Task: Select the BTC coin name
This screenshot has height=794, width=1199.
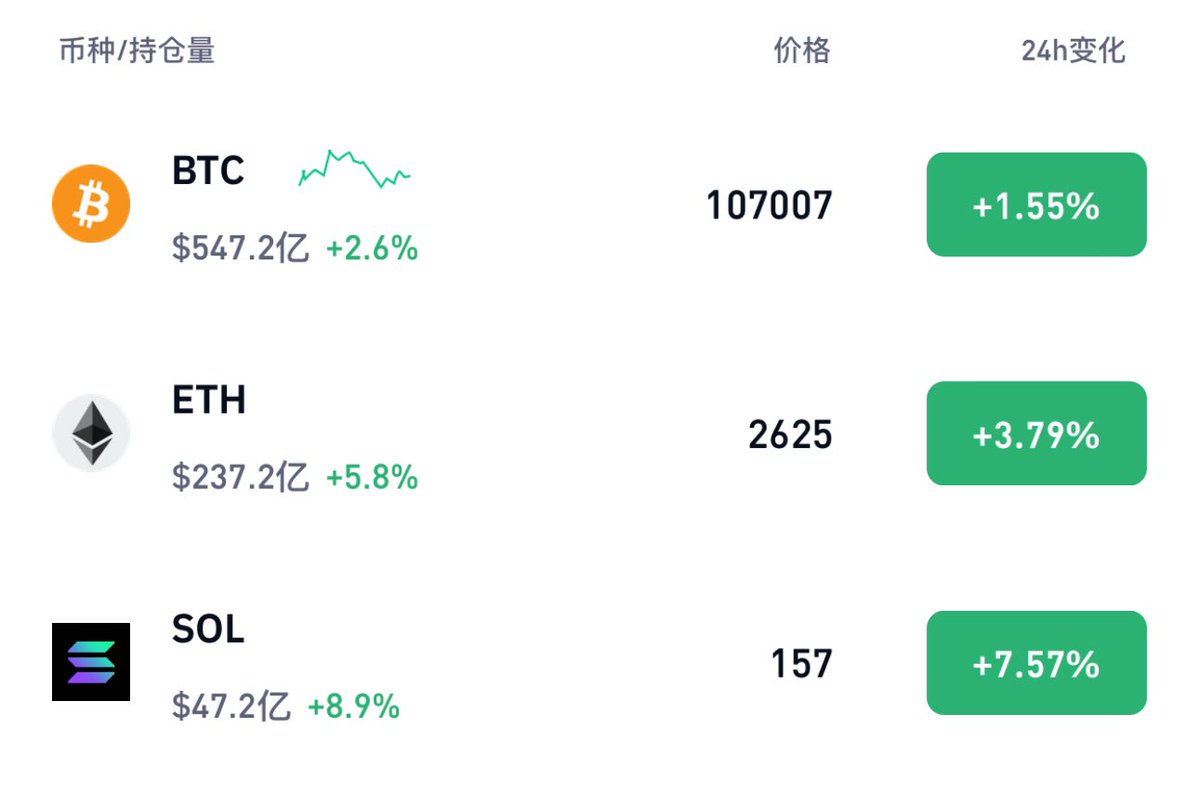Action: [x=208, y=170]
